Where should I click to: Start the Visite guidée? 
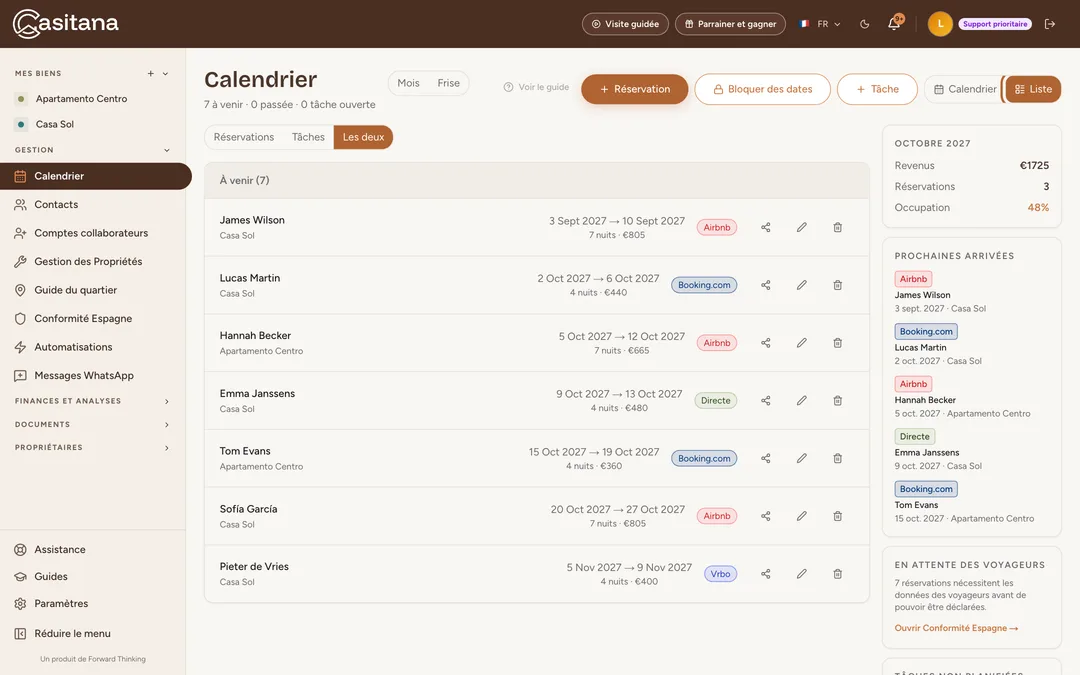(625, 24)
